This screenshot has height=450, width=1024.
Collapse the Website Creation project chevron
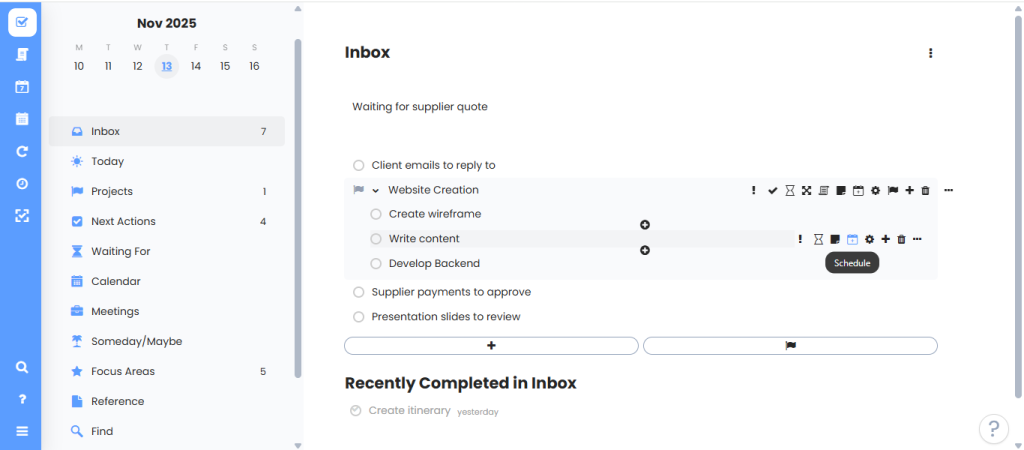[376, 190]
